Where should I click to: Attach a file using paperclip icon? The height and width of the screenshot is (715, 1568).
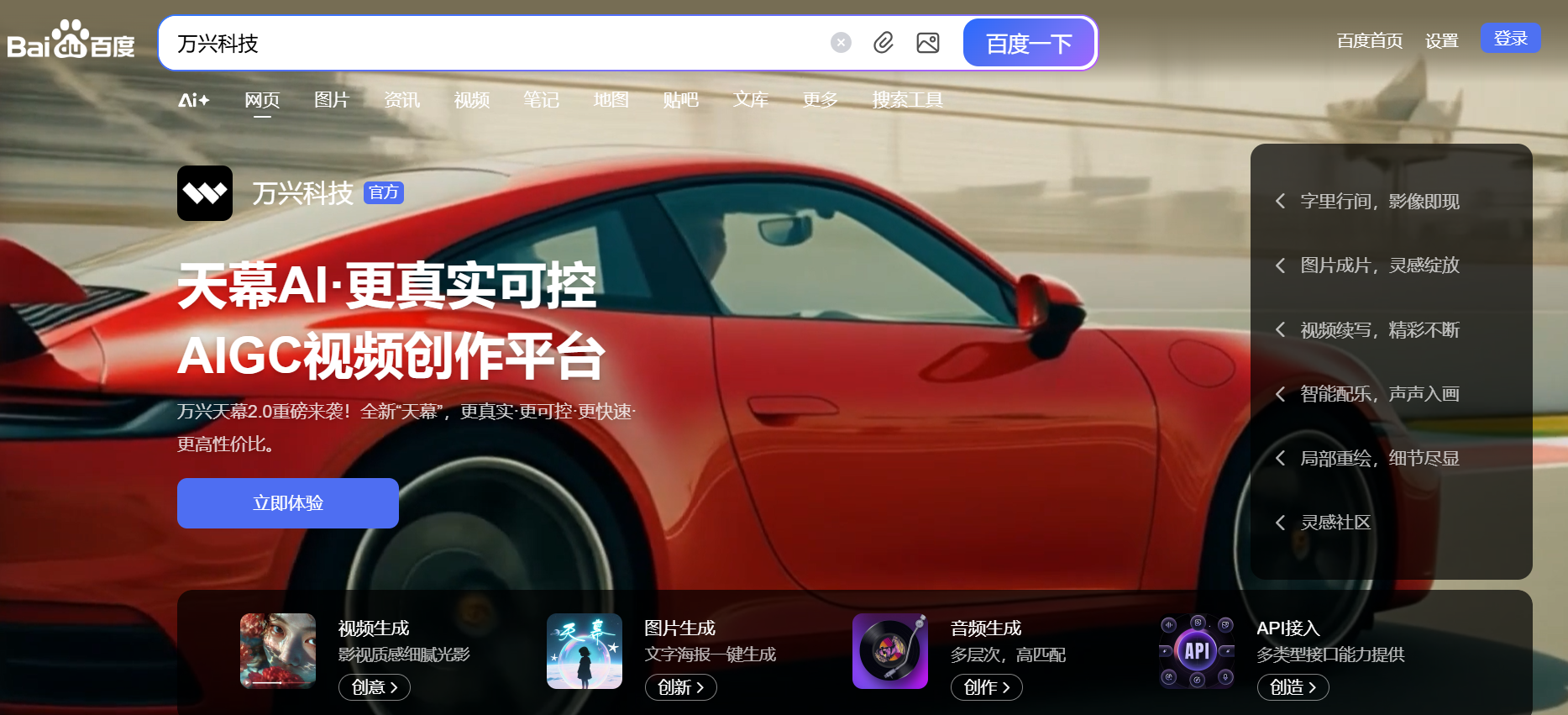click(x=884, y=43)
